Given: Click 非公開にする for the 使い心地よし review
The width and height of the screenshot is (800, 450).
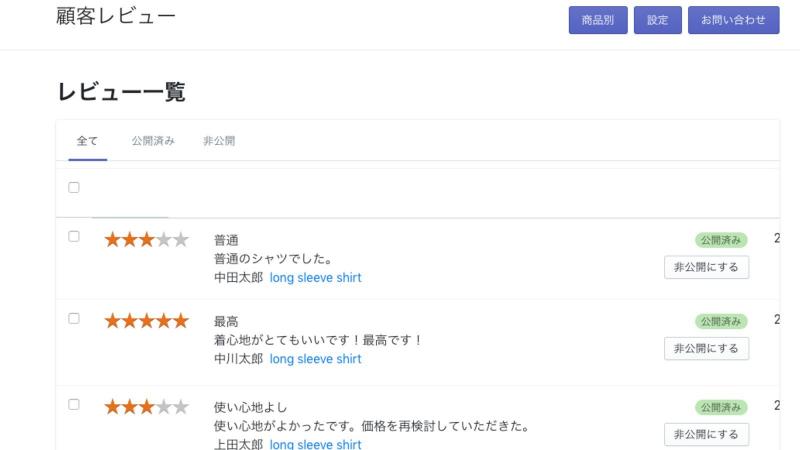Looking at the screenshot, I should [706, 434].
